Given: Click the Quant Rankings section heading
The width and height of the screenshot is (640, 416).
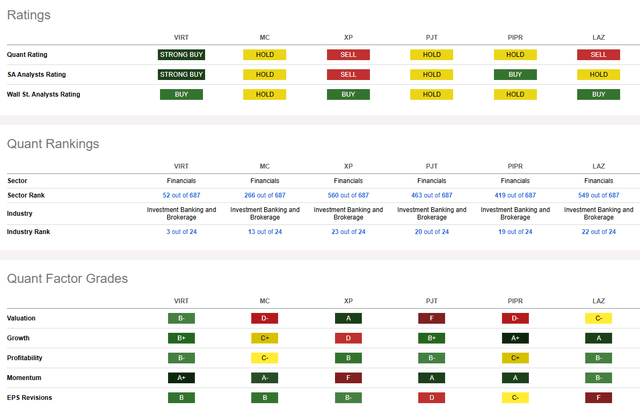Looking at the screenshot, I should click(x=53, y=144).
